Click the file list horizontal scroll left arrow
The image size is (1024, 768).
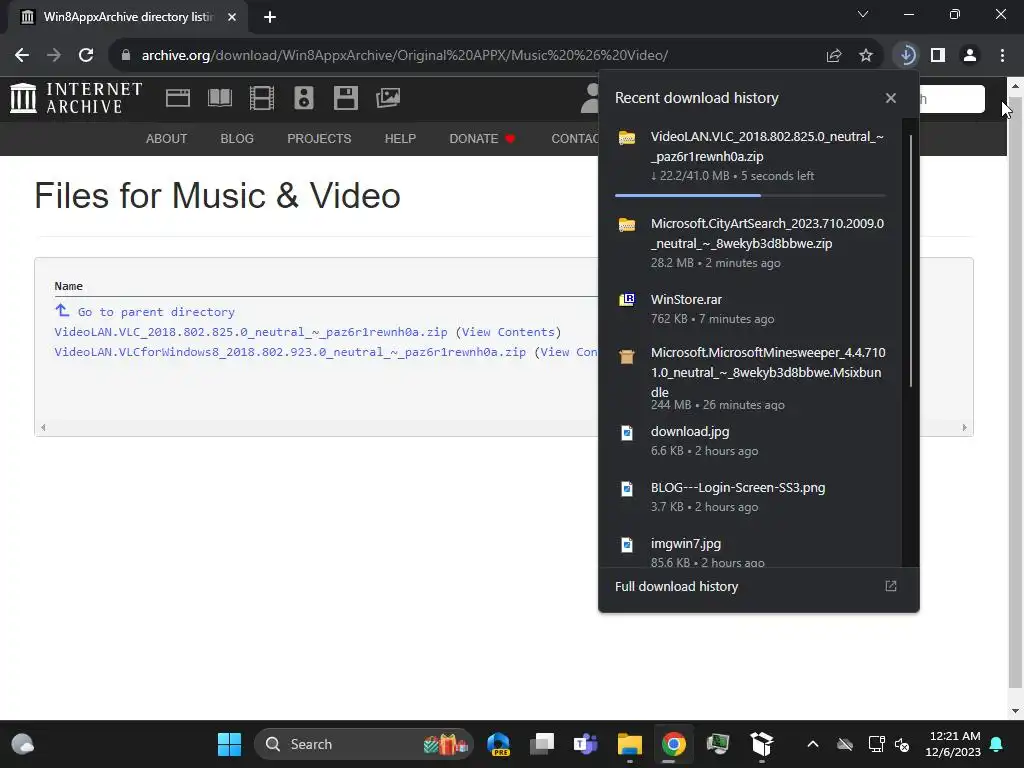point(43,427)
